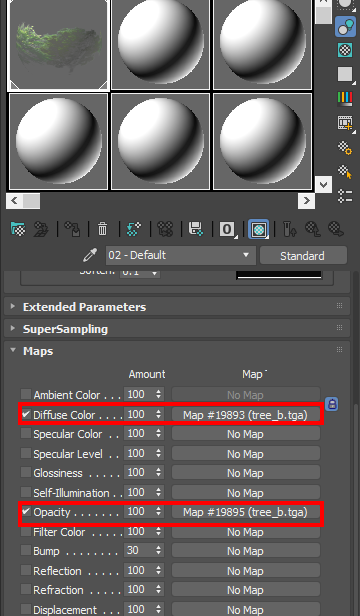Toggle the ambient-diffuse map lock icon
This screenshot has height=616, width=360.
click(x=332, y=404)
